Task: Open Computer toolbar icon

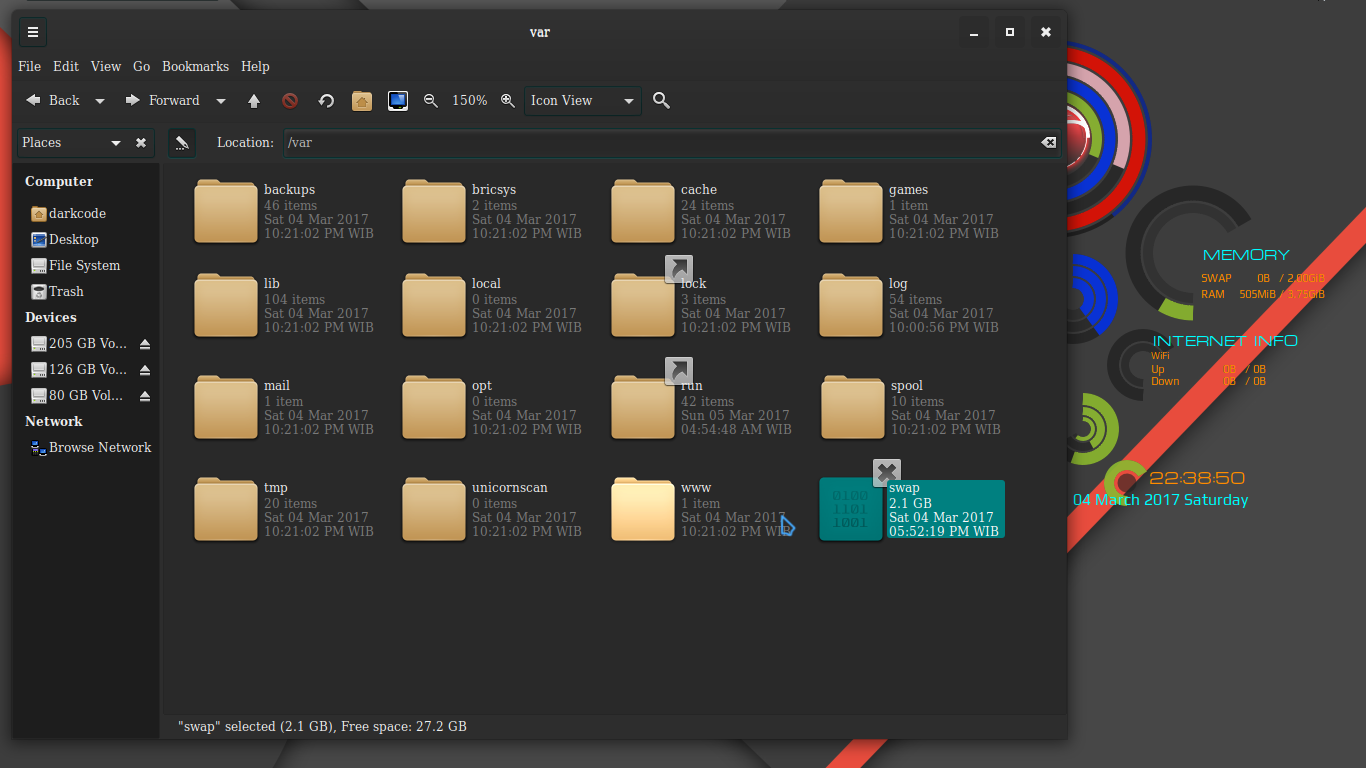Action: click(x=398, y=100)
